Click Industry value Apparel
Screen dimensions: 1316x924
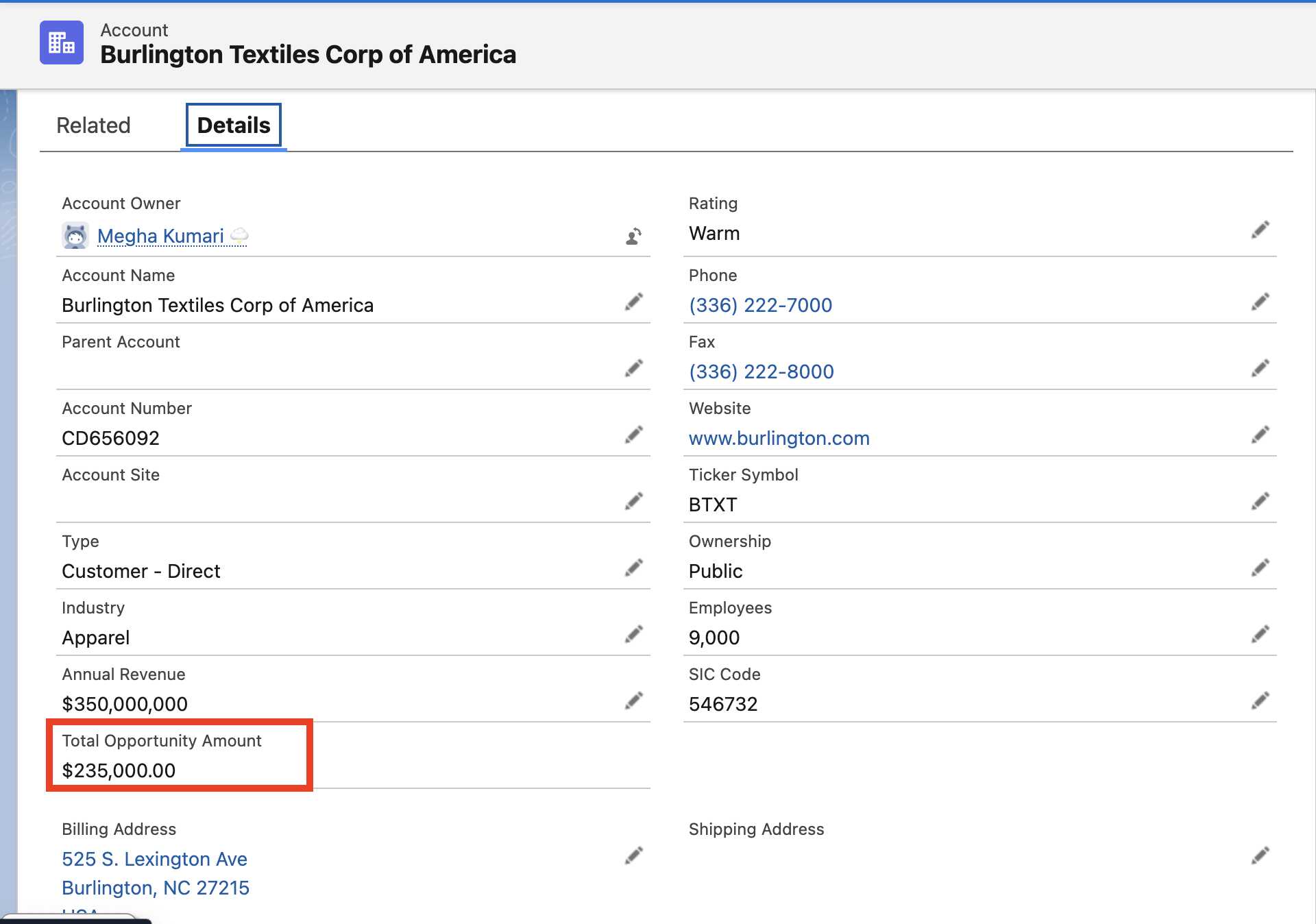95,637
